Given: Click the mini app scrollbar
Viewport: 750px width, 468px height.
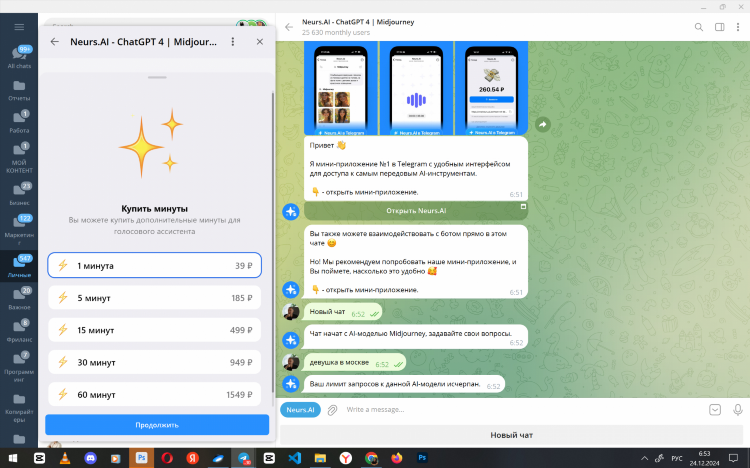Looking at the screenshot, I should coord(273,242).
